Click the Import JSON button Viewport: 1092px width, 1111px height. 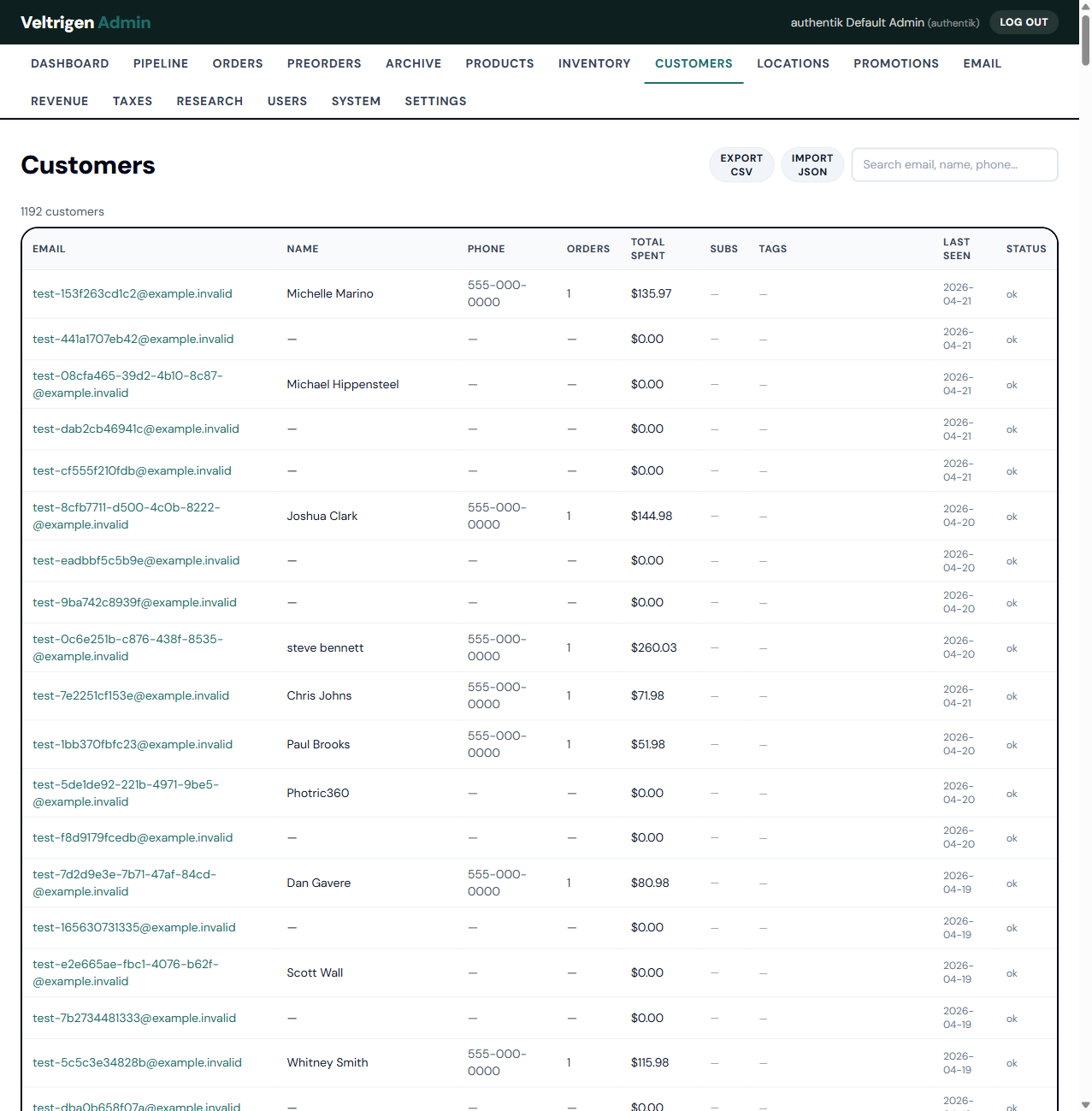[x=812, y=165]
